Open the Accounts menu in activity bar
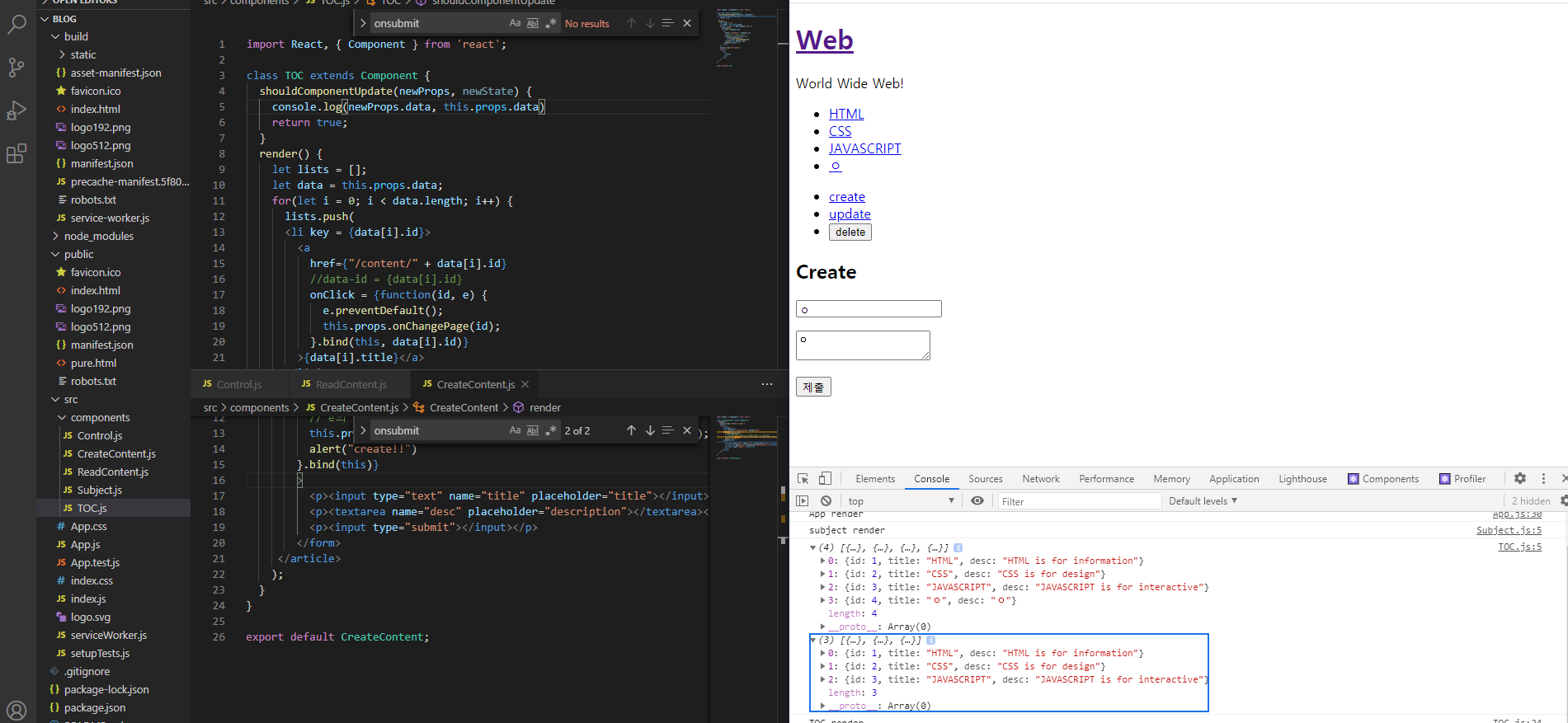Viewport: 1568px width, 723px height. [16, 710]
